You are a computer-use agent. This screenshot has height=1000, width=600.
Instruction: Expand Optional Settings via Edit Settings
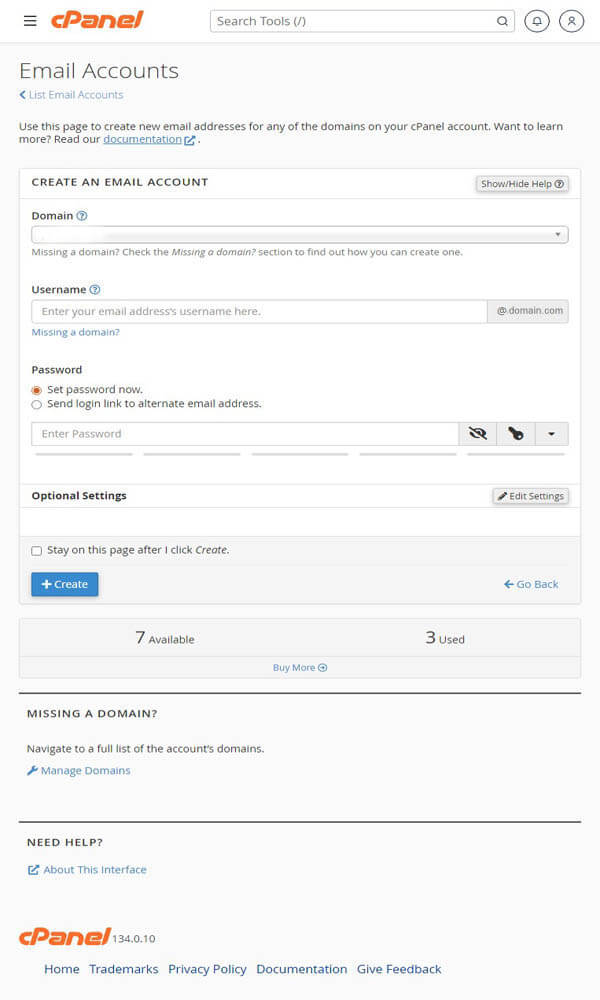point(530,496)
